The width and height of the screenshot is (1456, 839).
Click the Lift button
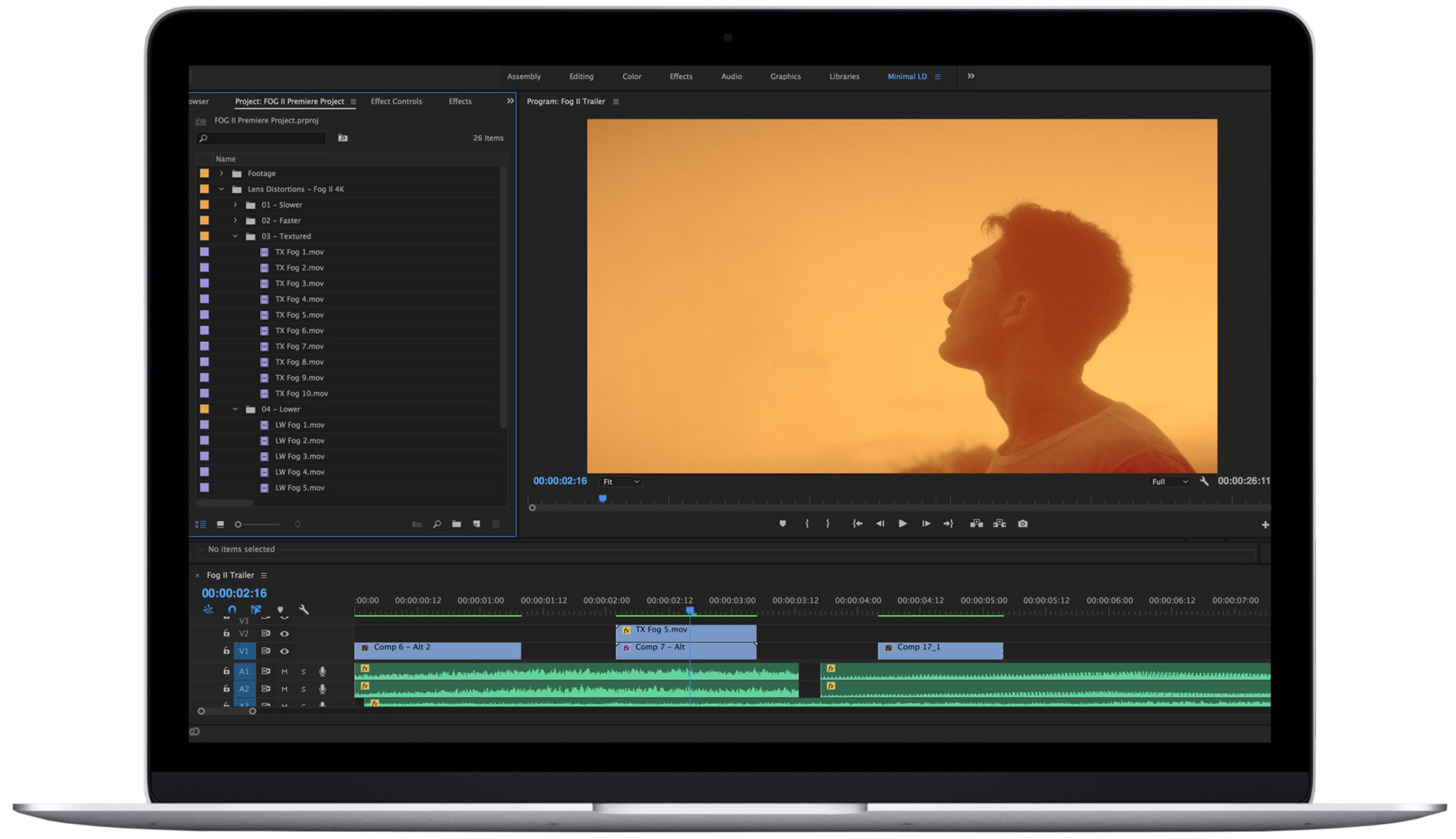click(977, 524)
